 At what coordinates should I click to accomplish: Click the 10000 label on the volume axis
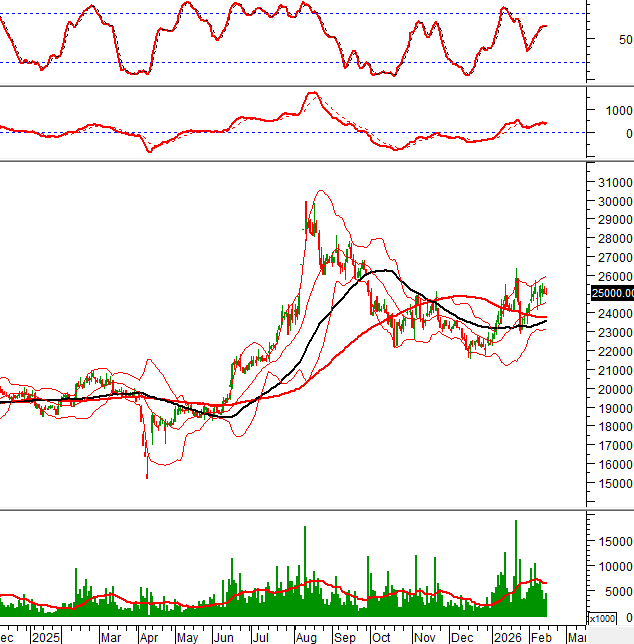(613, 566)
